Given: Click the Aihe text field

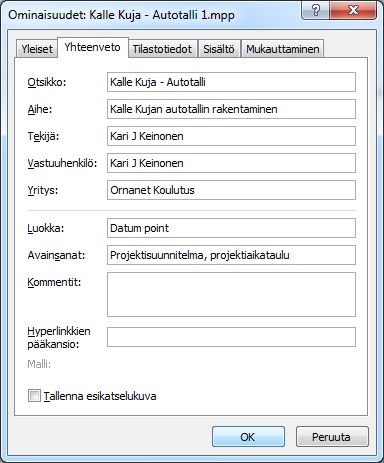Looking at the screenshot, I should tap(231, 109).
